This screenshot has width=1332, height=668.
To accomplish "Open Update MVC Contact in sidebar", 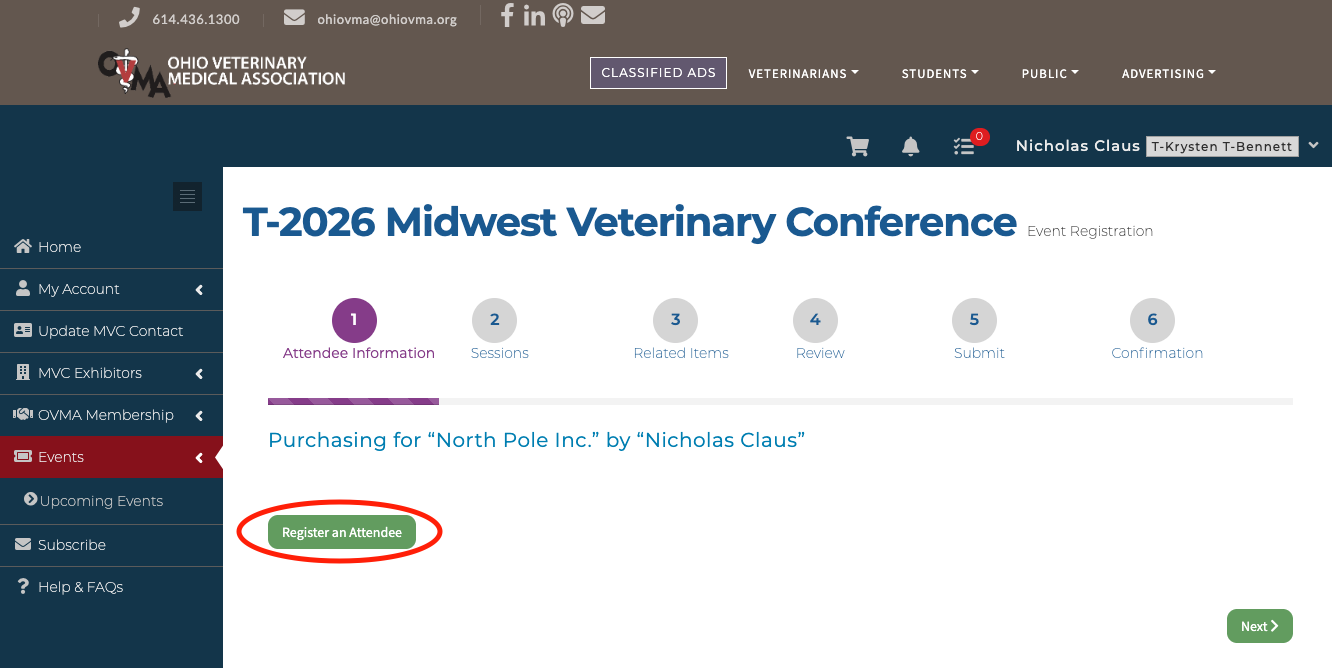I will coord(111,331).
